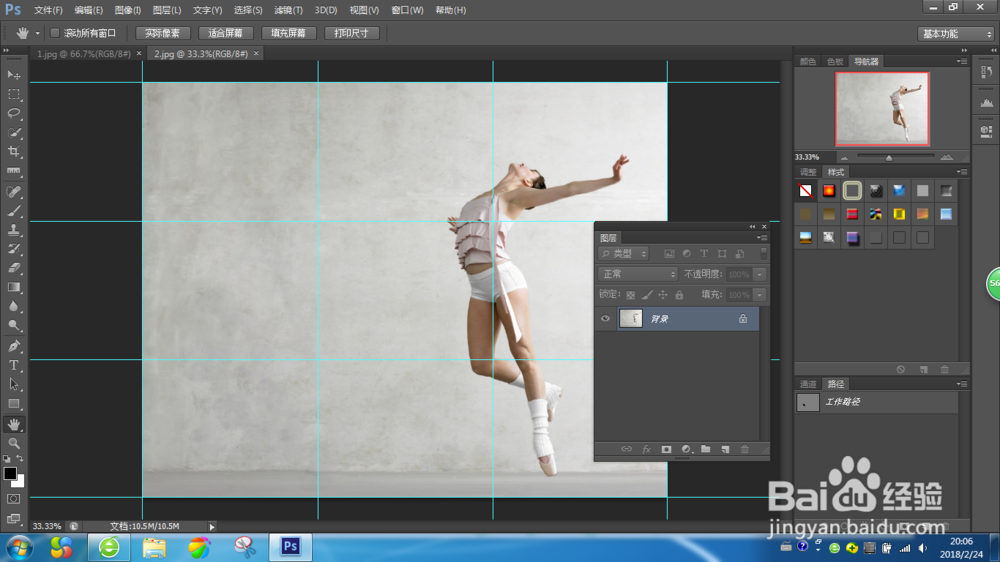The image size is (1000, 562).
Task: Select the Move tool
Action: [14, 75]
